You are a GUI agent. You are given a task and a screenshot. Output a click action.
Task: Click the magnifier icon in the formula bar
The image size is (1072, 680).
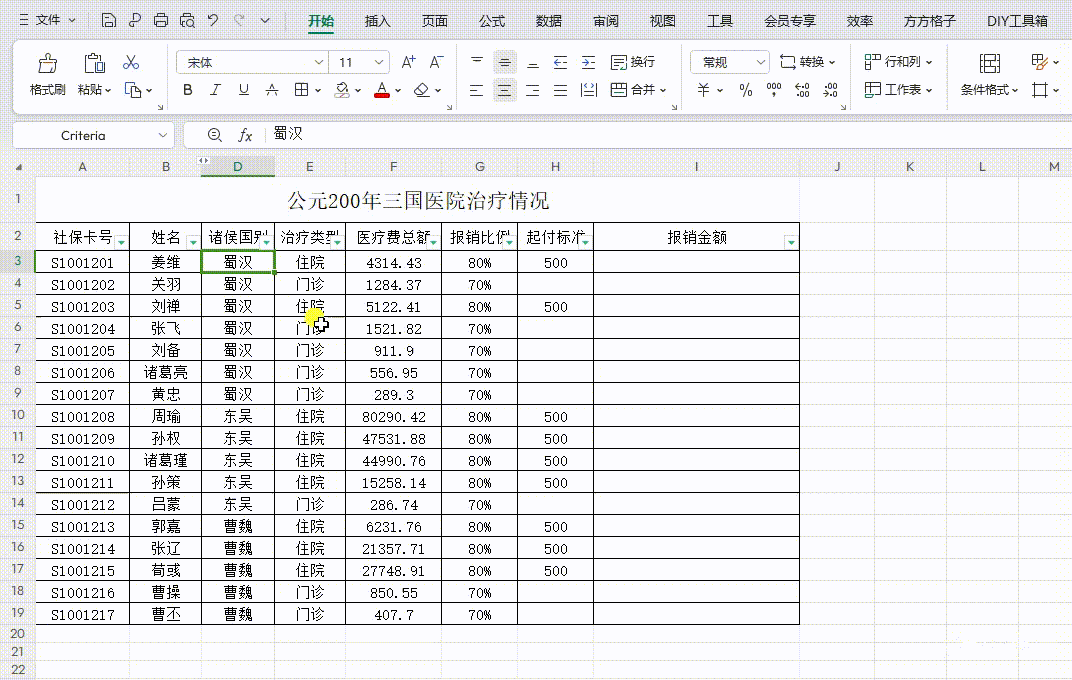[x=215, y=135]
